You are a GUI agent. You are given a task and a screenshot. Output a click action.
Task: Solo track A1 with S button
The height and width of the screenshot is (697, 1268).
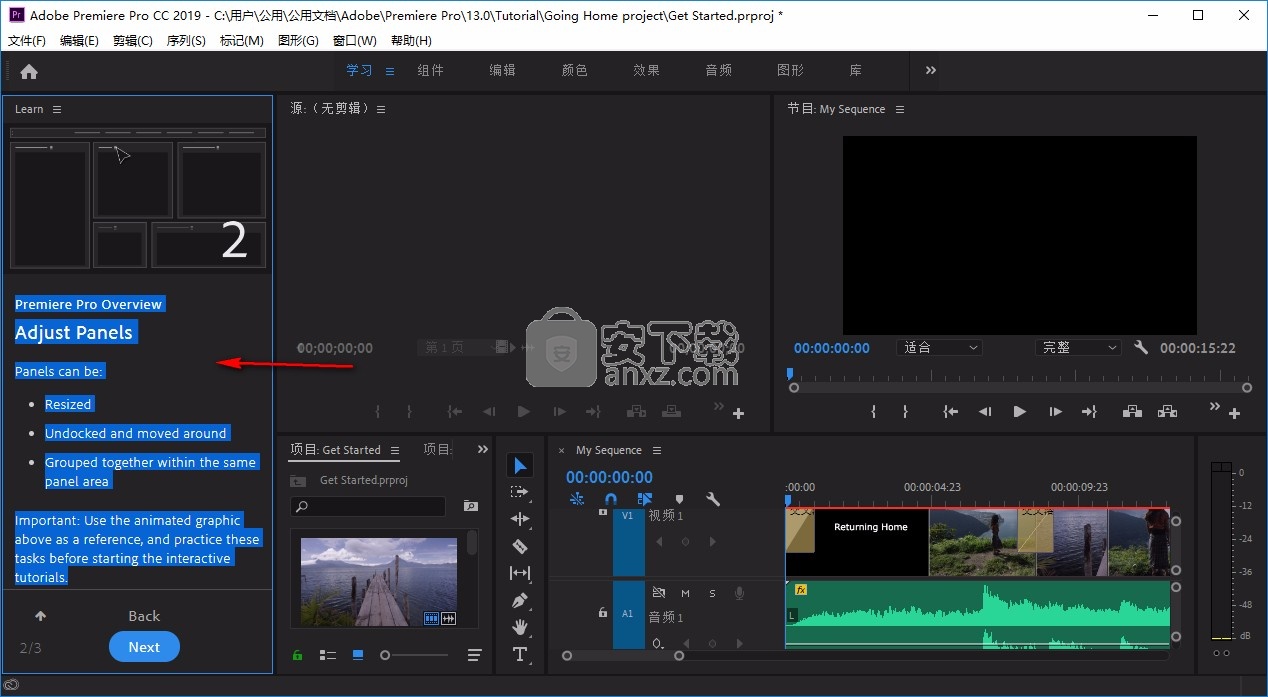pyautogui.click(x=712, y=593)
